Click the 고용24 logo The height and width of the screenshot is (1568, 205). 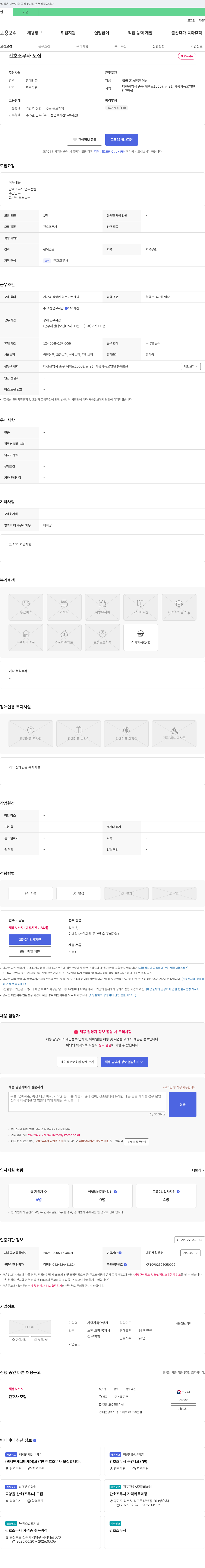8,33
